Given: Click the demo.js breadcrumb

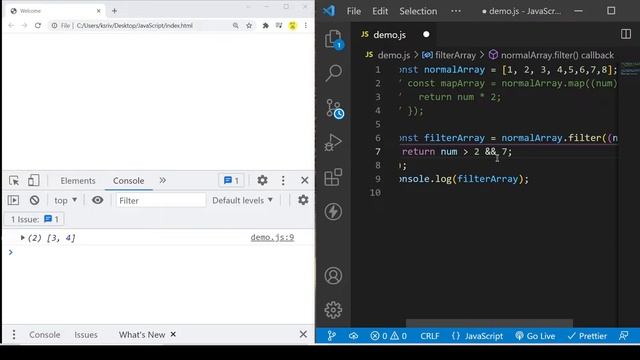Looking at the screenshot, I should pos(388,55).
